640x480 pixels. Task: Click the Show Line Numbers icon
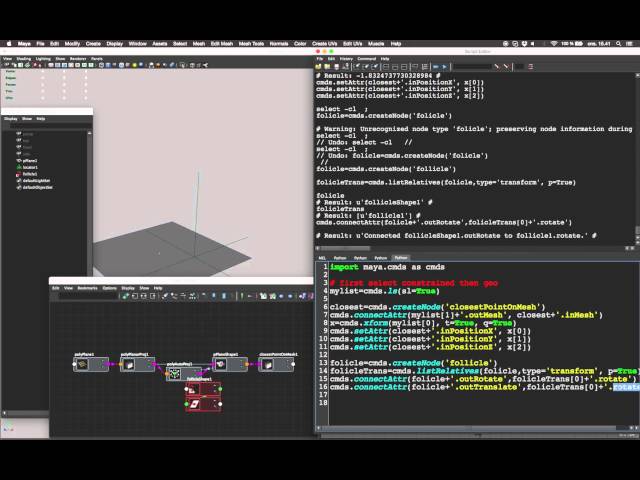pos(425,67)
